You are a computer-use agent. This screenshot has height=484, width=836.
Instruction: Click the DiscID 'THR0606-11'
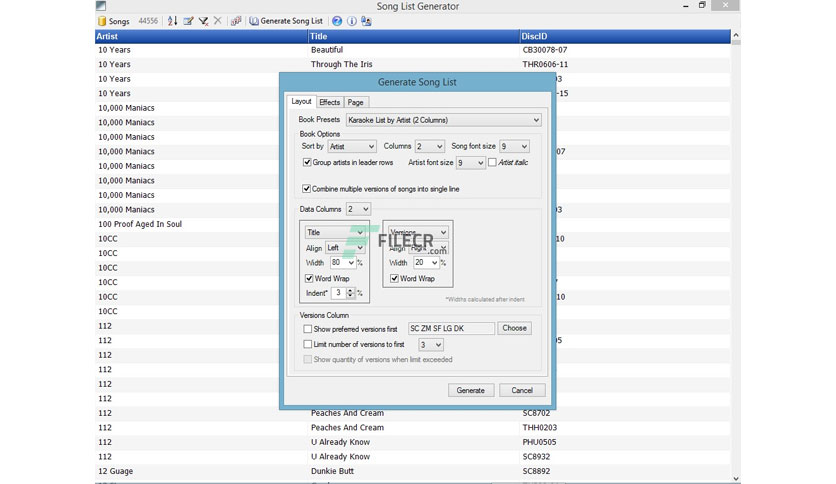tap(545, 64)
